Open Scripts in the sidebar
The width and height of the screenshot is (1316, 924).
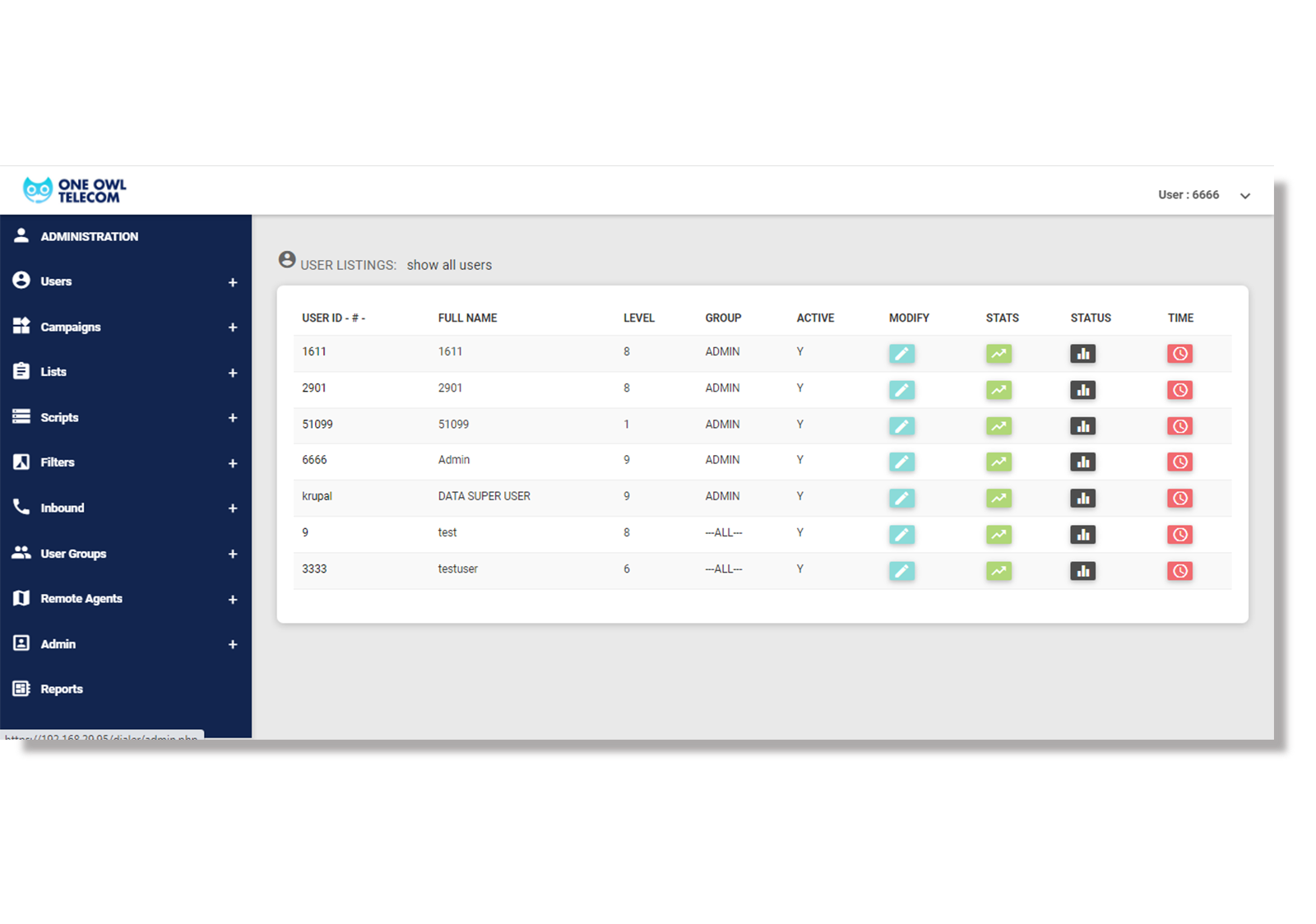pos(59,417)
